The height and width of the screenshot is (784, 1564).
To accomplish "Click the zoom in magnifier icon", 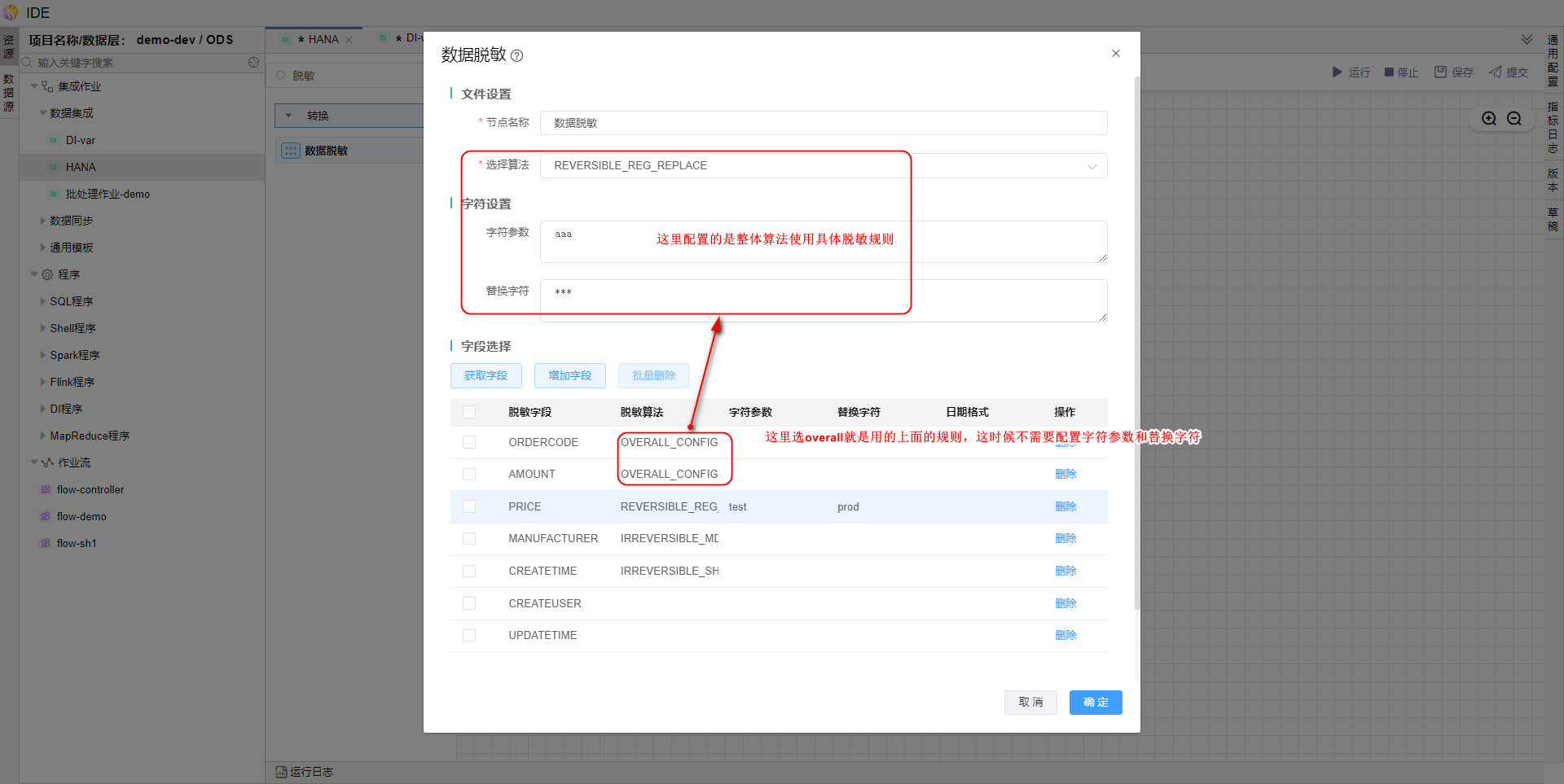I will (1489, 119).
